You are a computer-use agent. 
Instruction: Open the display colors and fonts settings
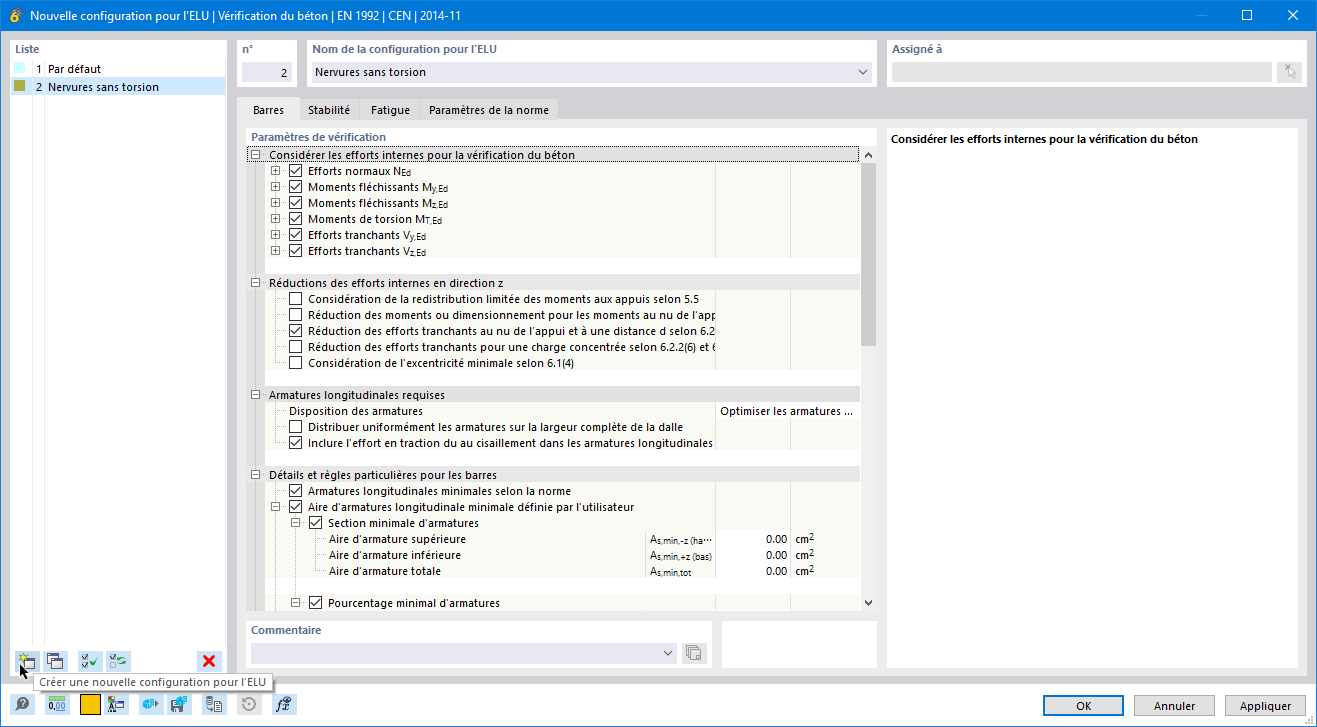[117, 704]
